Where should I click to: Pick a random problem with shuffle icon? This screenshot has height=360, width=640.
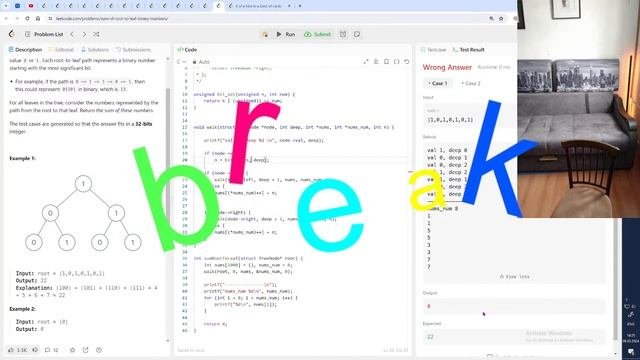(x=96, y=34)
